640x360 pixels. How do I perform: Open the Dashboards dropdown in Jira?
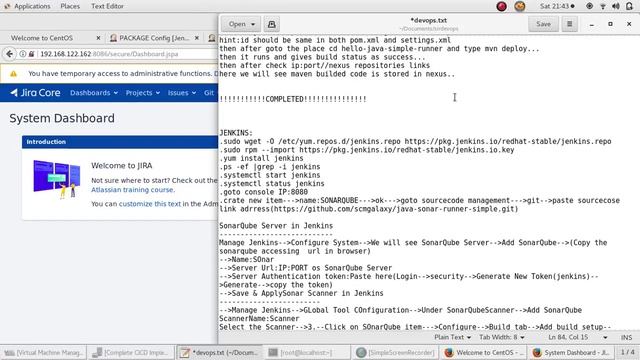click(94, 93)
